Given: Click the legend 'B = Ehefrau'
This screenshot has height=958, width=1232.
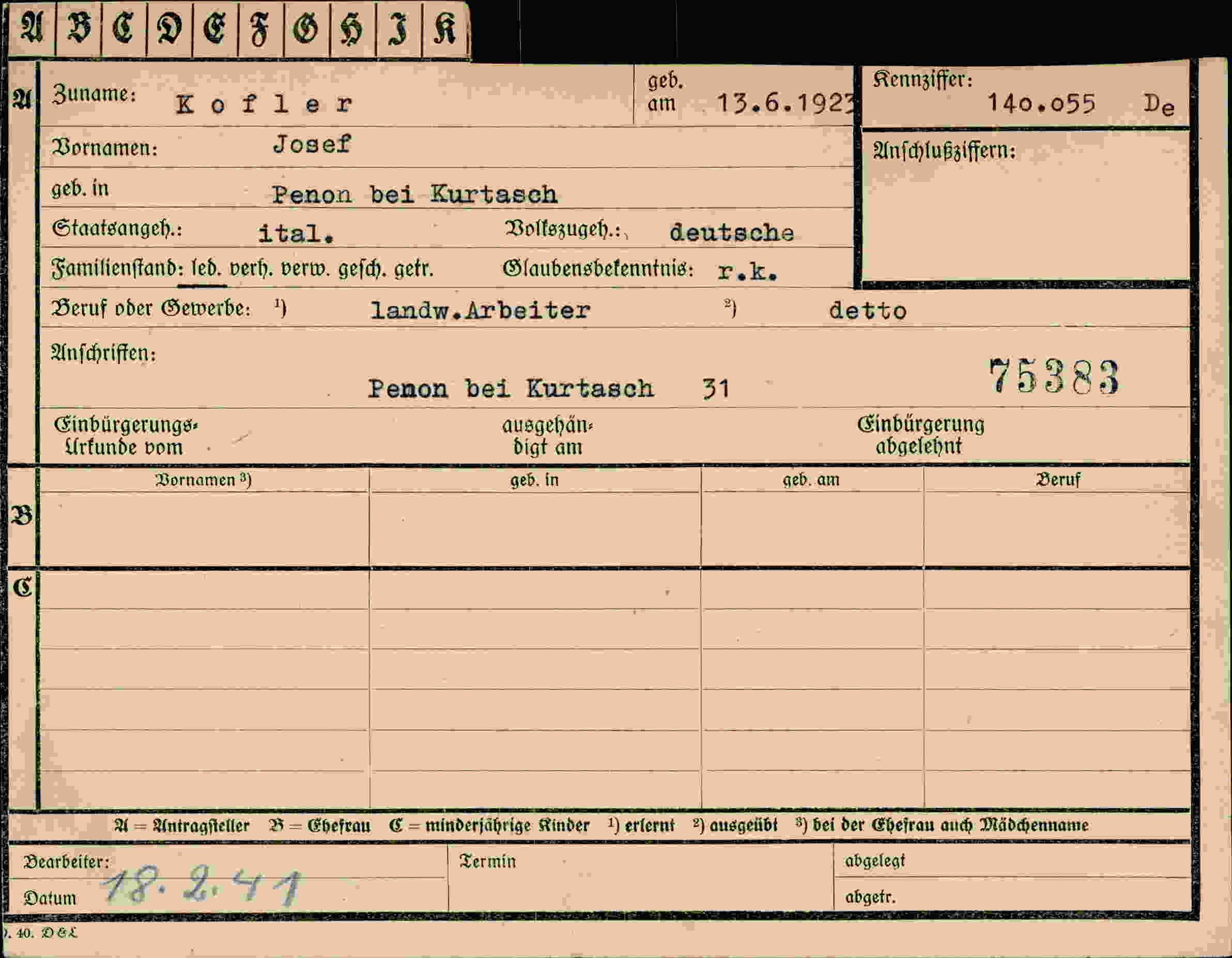Looking at the screenshot, I should [x=320, y=826].
